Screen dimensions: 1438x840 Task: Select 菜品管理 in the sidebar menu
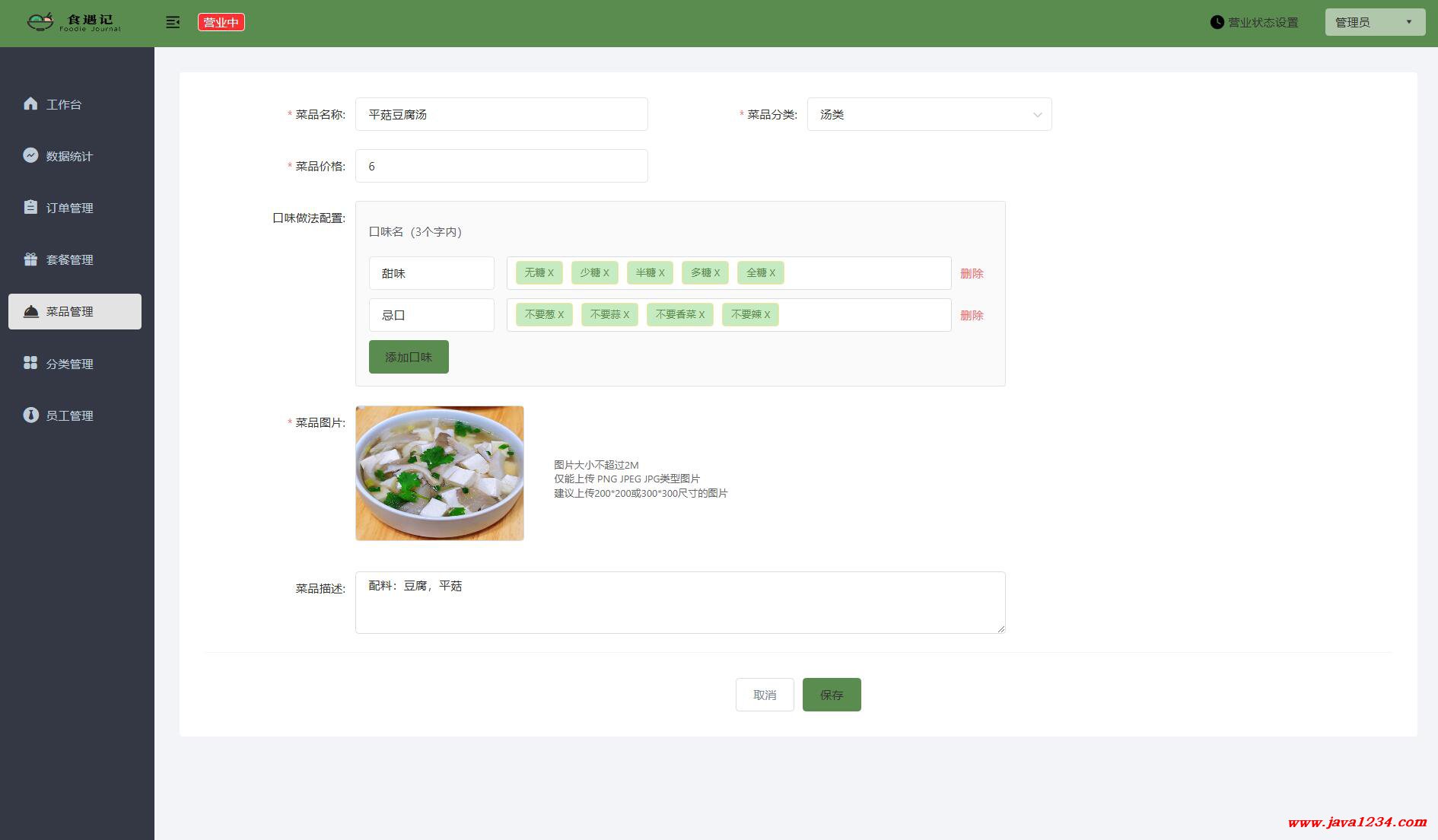click(x=75, y=311)
